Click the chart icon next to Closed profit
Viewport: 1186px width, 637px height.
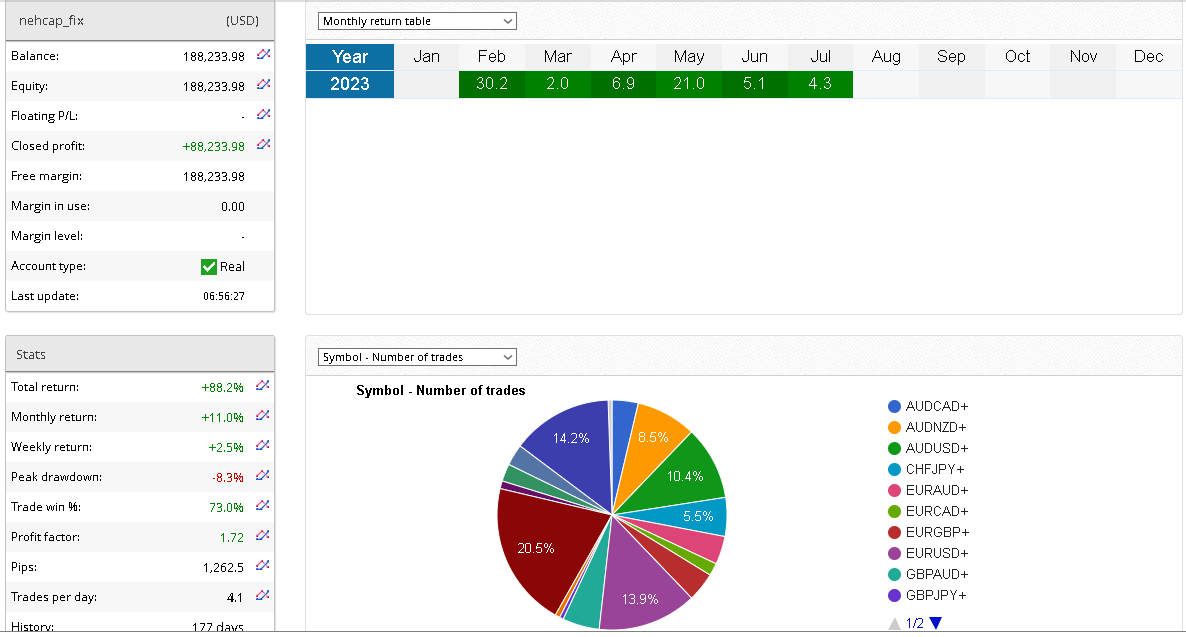coord(264,145)
